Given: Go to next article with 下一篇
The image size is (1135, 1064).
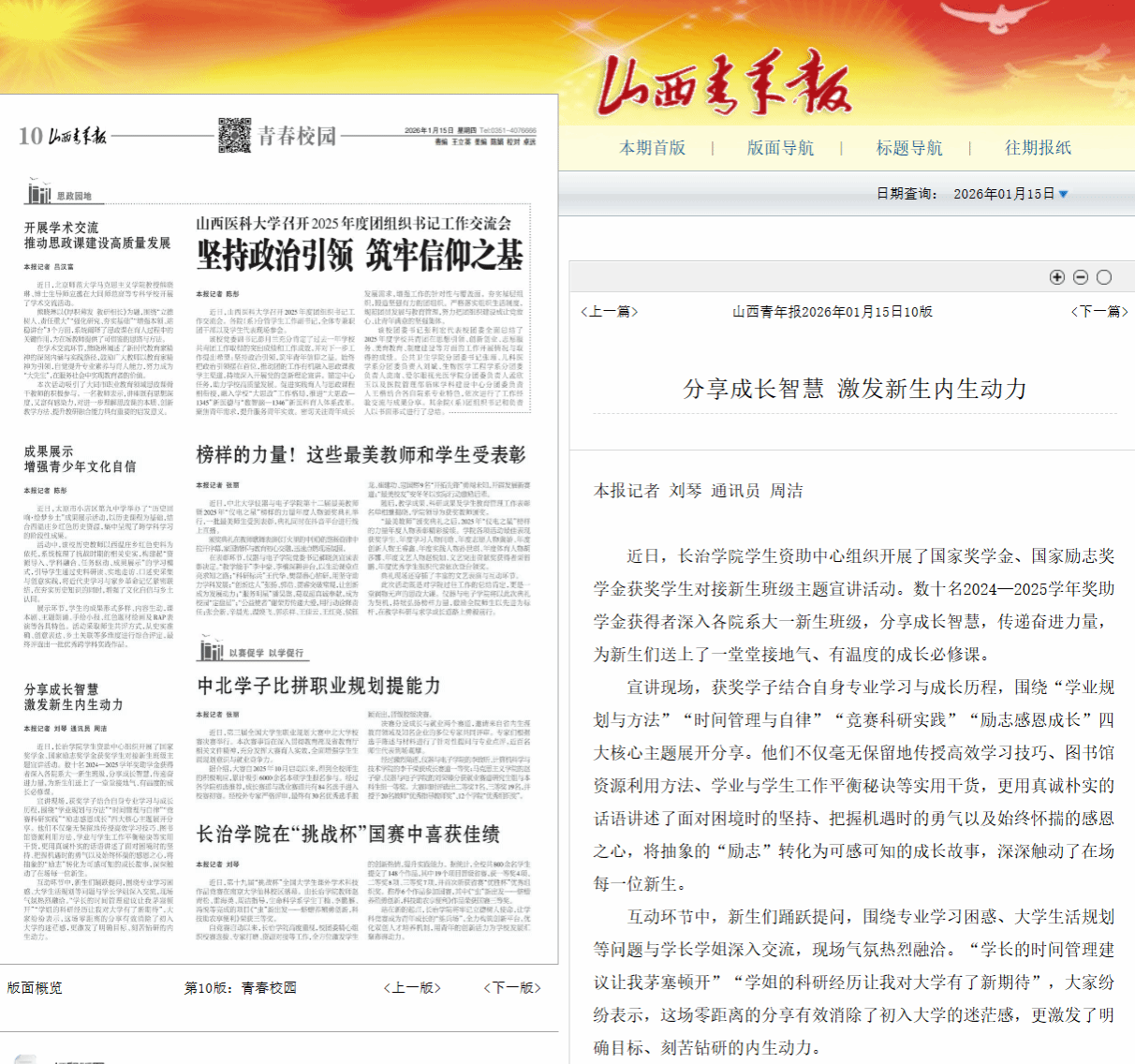Looking at the screenshot, I should coord(1099,312).
